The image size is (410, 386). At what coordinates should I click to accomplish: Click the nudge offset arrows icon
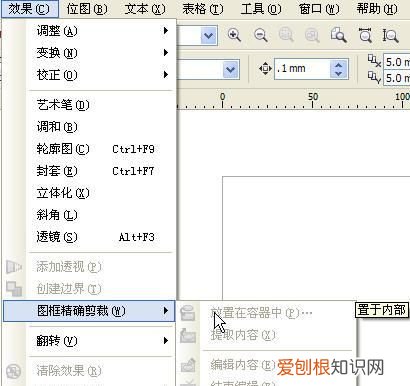coord(265,69)
